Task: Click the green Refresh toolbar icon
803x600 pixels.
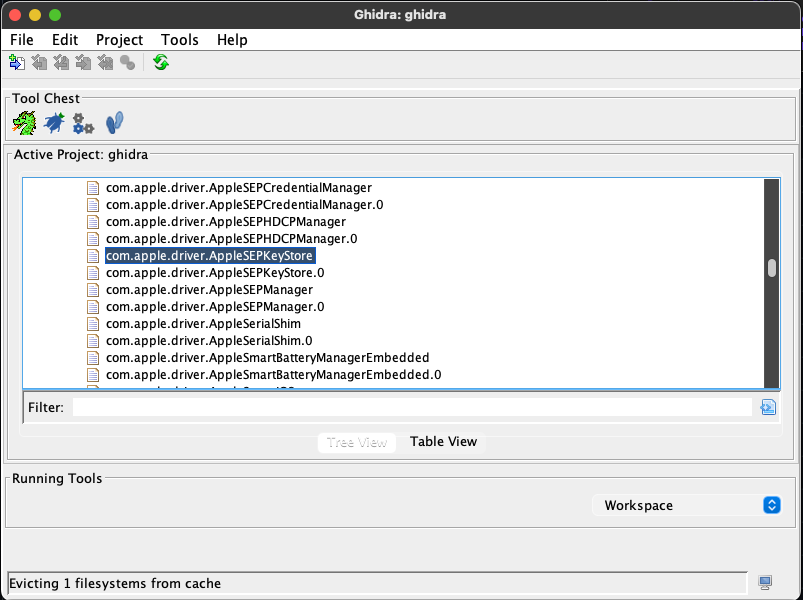Action: click(x=161, y=62)
